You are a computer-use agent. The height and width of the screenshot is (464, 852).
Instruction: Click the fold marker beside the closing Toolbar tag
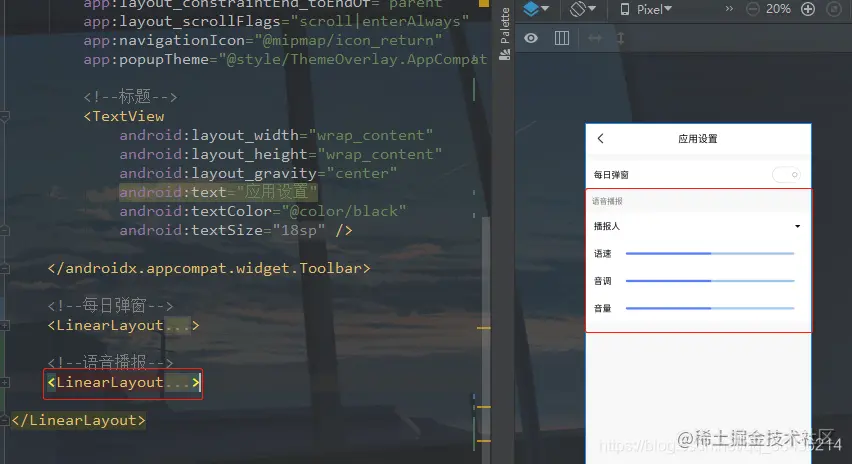pos(5,268)
